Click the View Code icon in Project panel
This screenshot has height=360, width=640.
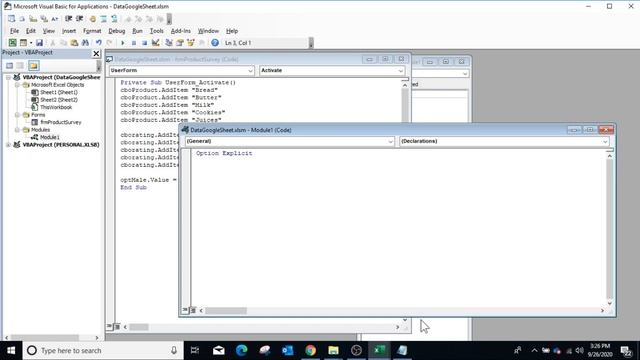pyautogui.click(x=9, y=65)
